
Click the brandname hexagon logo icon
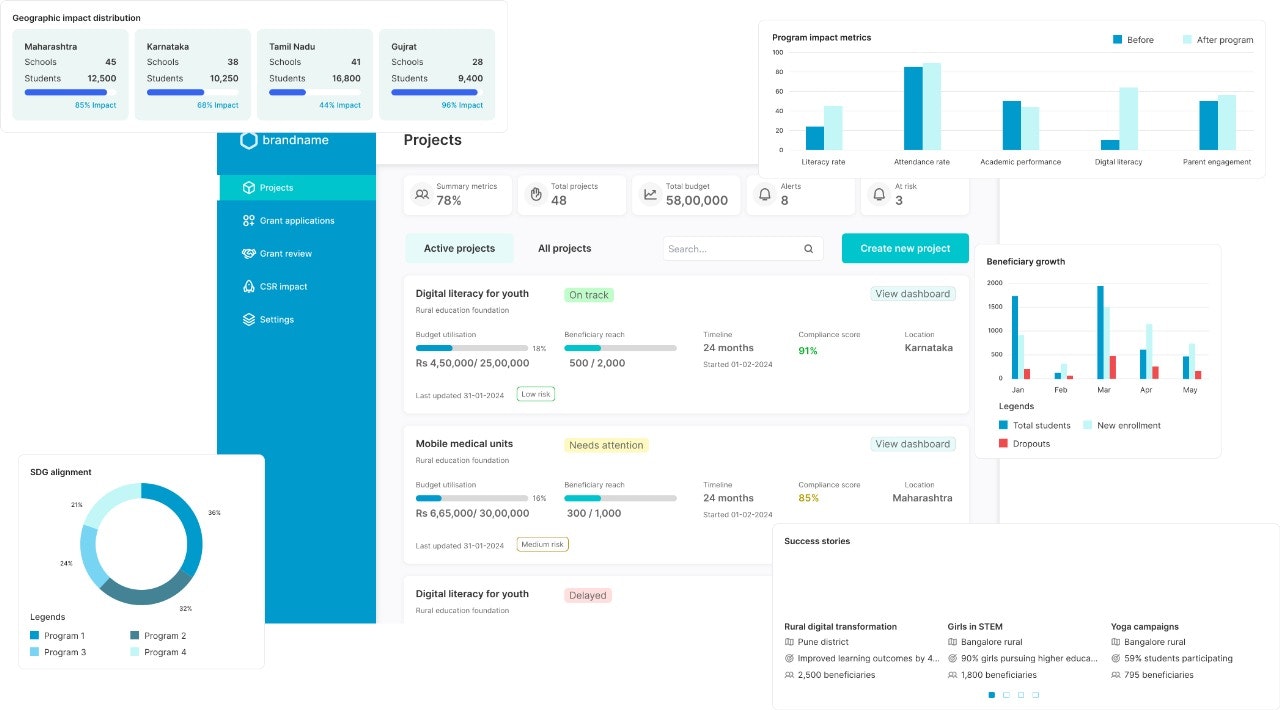(249, 140)
